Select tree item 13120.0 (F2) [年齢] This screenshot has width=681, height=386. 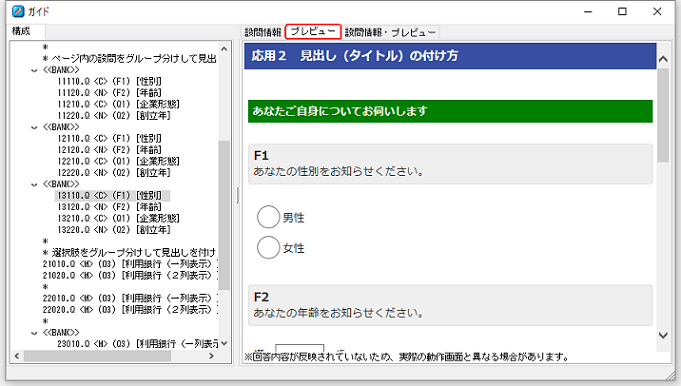[109, 207]
